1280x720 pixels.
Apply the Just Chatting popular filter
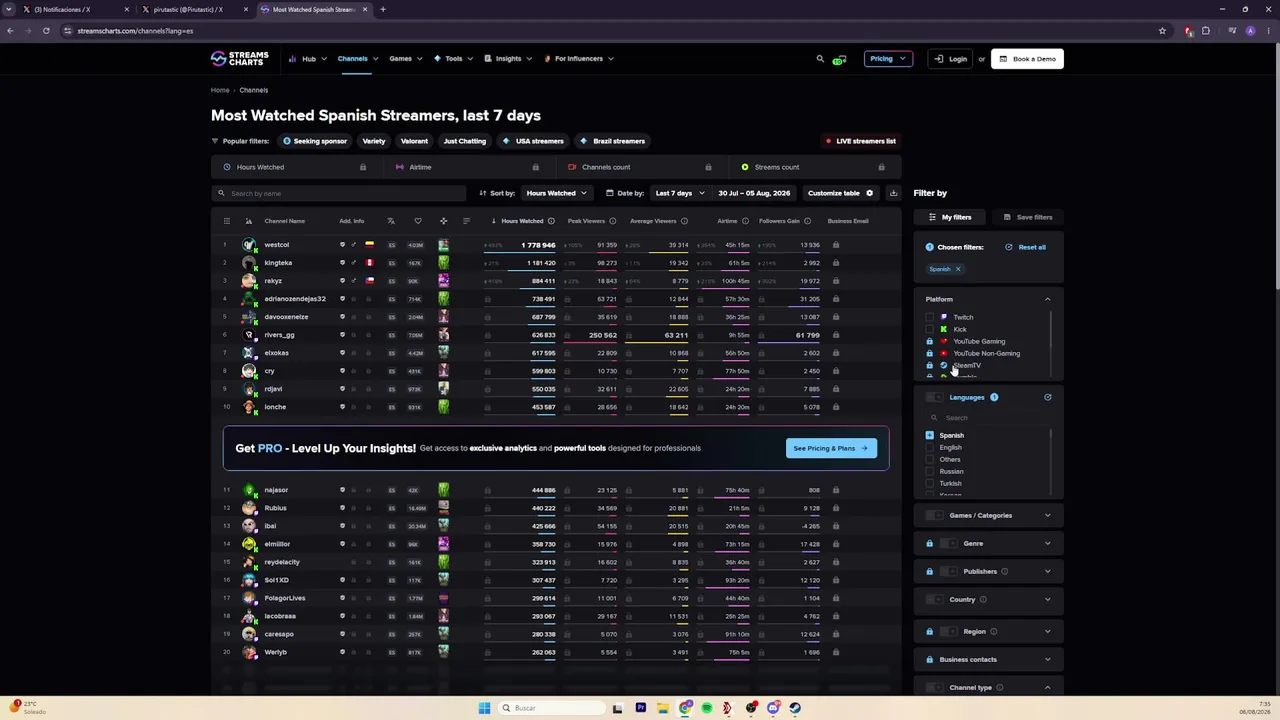[465, 141]
